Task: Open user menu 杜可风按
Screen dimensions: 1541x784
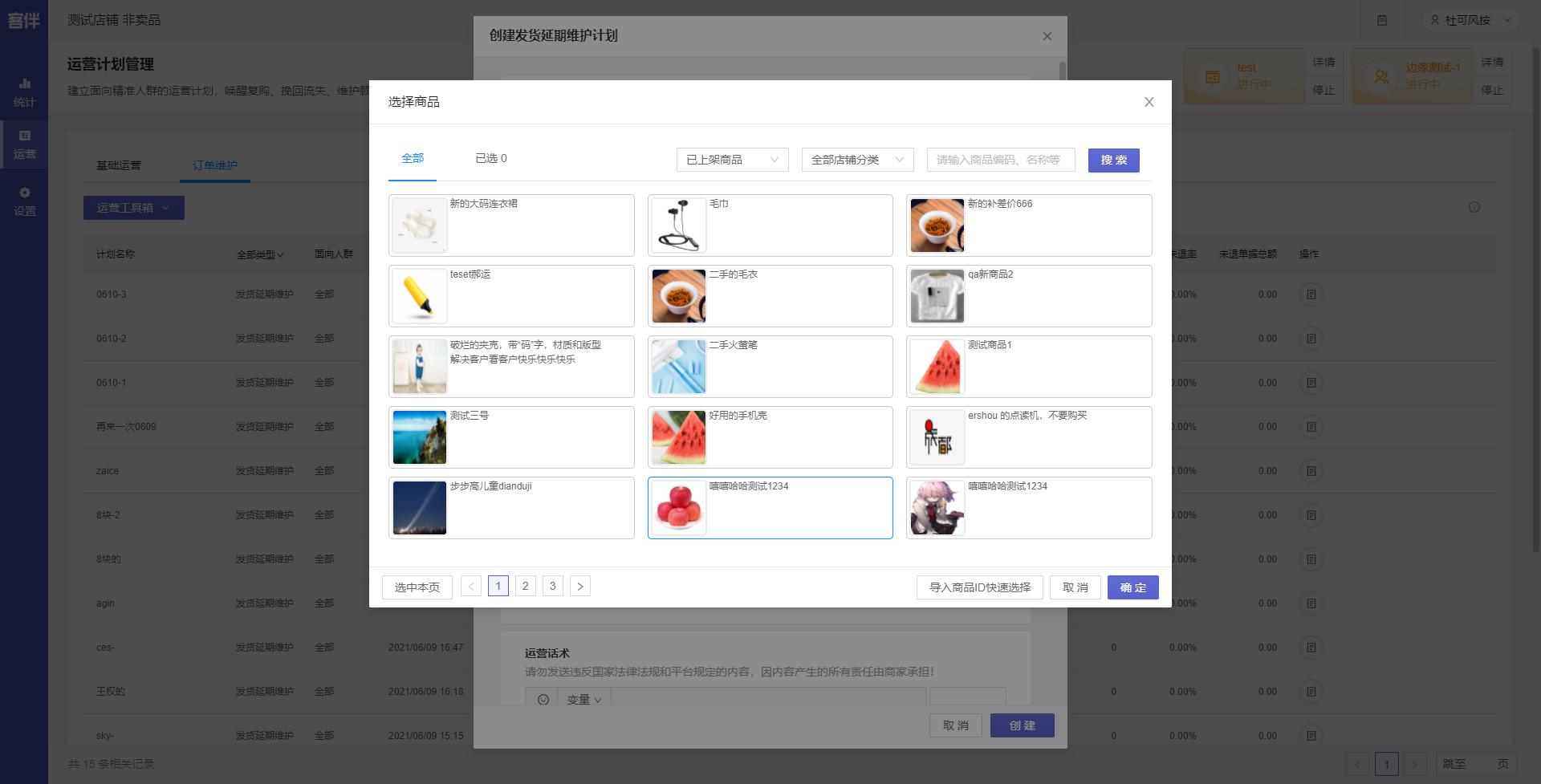Action: pos(1470,20)
